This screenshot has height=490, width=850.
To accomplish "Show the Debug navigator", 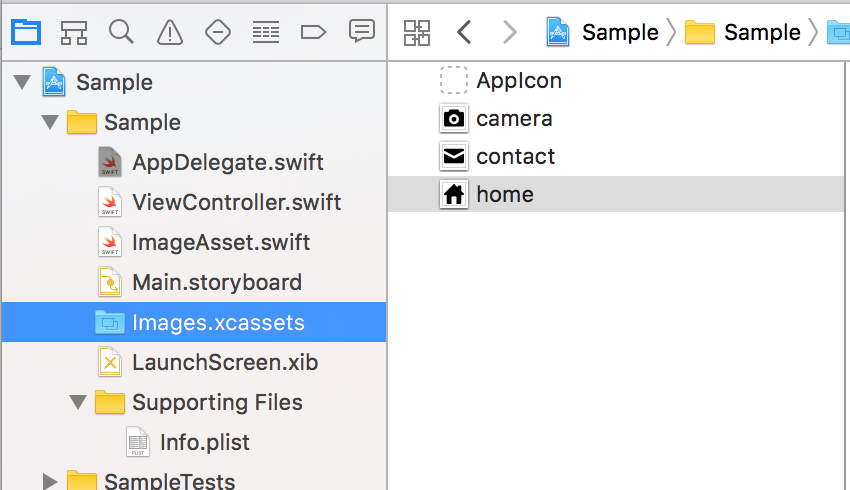I will tap(265, 32).
